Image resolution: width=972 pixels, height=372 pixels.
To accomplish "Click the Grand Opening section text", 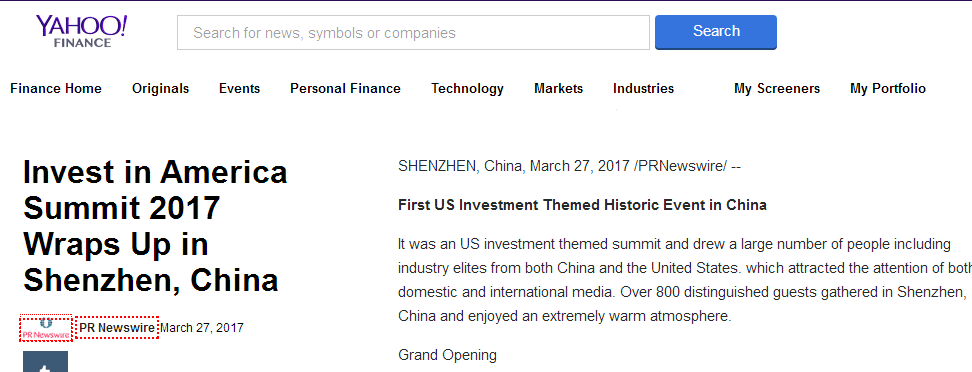I will click(447, 355).
